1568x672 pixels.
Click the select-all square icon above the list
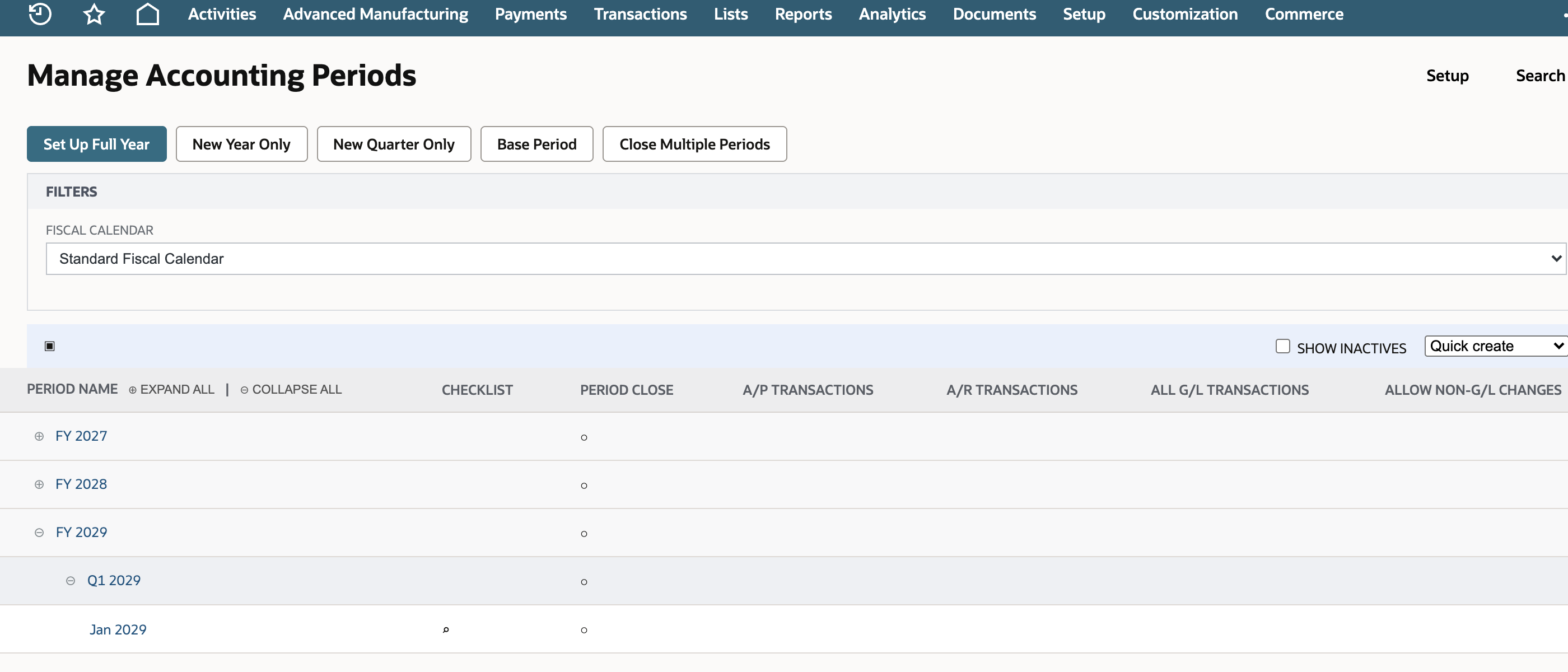pyautogui.click(x=50, y=346)
